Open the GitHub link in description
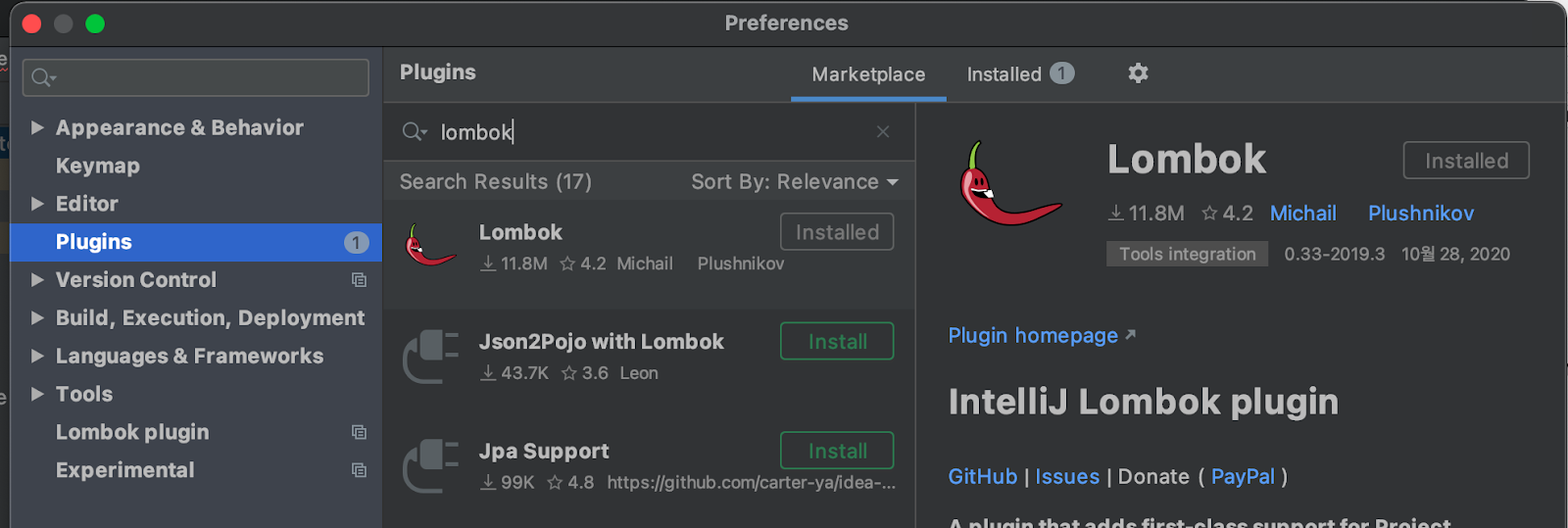The width and height of the screenshot is (1568, 528). tap(982, 477)
